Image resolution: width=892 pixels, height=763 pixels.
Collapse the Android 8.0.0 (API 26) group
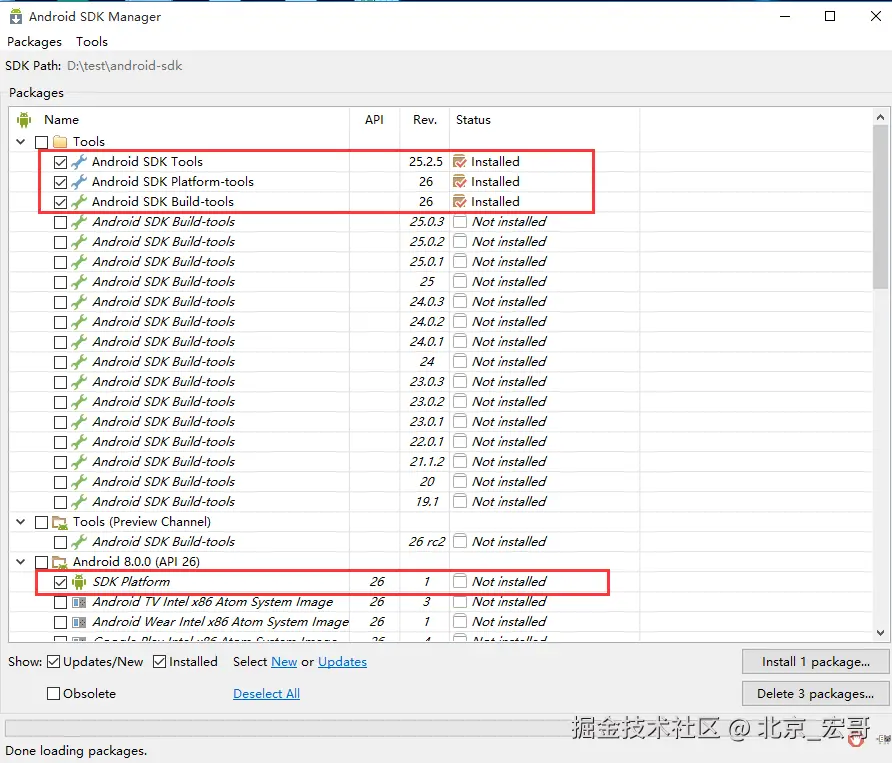point(21,562)
